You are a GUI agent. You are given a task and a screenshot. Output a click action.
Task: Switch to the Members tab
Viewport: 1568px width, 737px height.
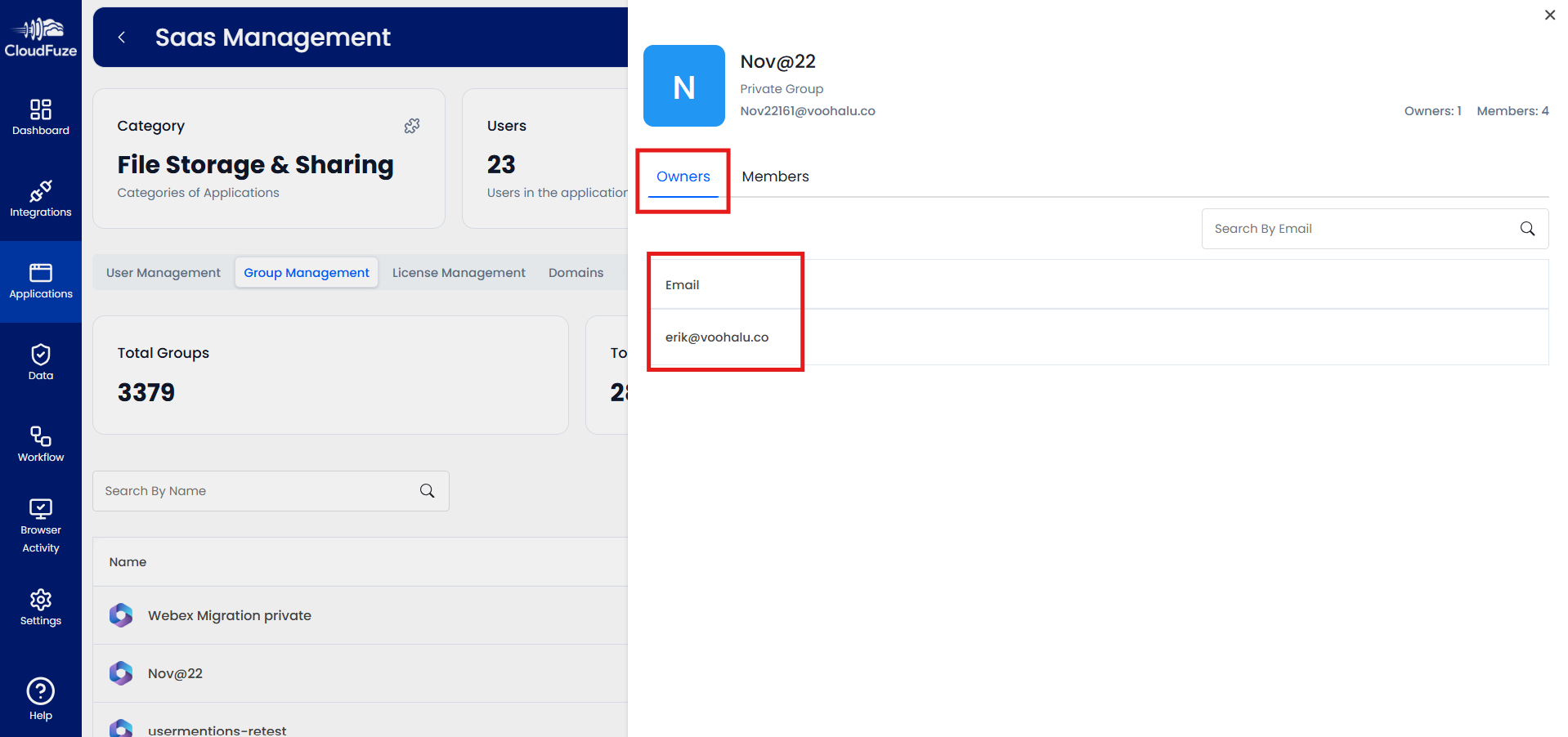pos(775,176)
